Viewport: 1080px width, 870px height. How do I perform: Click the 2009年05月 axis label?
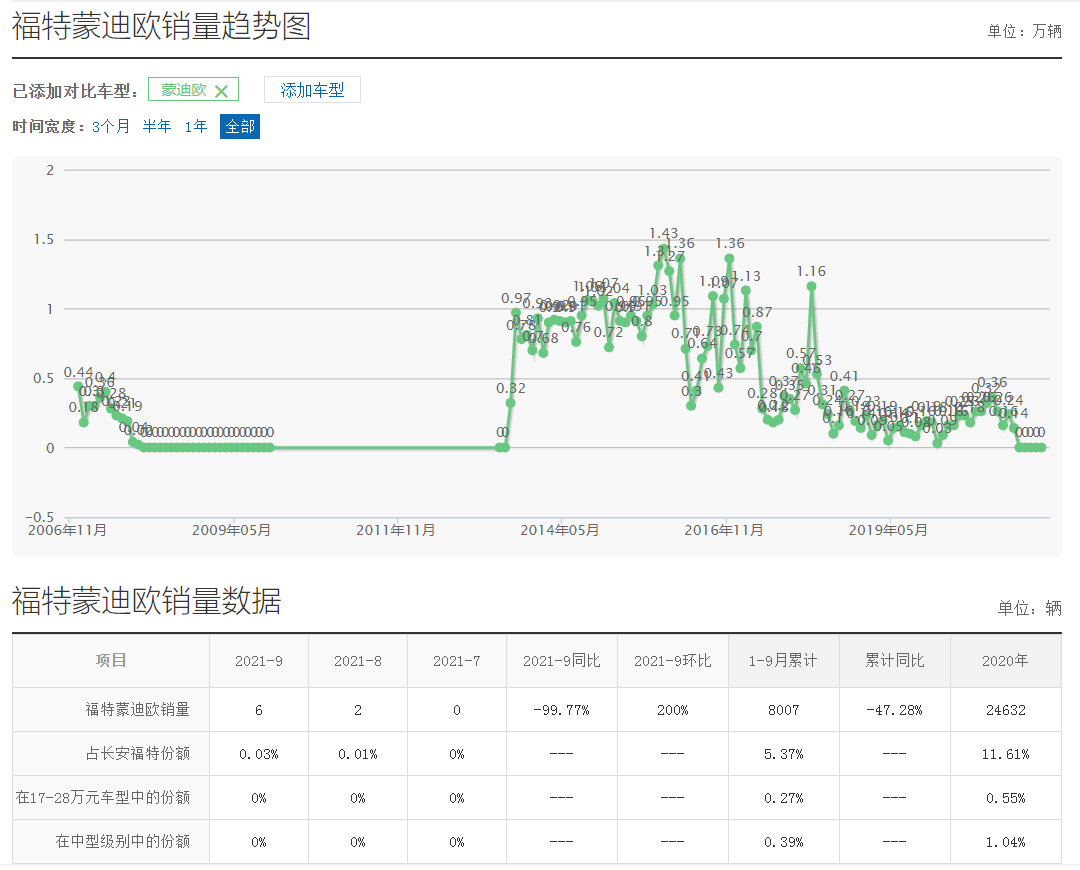click(231, 530)
